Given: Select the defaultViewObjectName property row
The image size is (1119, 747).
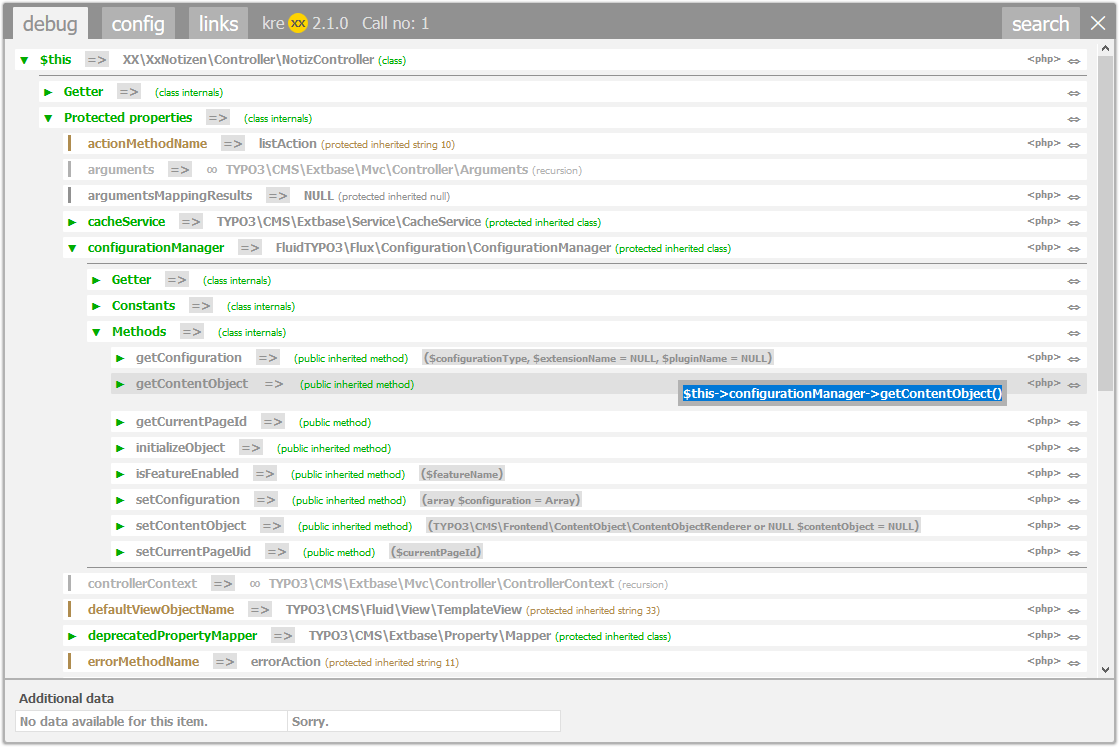Looking at the screenshot, I should [577, 610].
